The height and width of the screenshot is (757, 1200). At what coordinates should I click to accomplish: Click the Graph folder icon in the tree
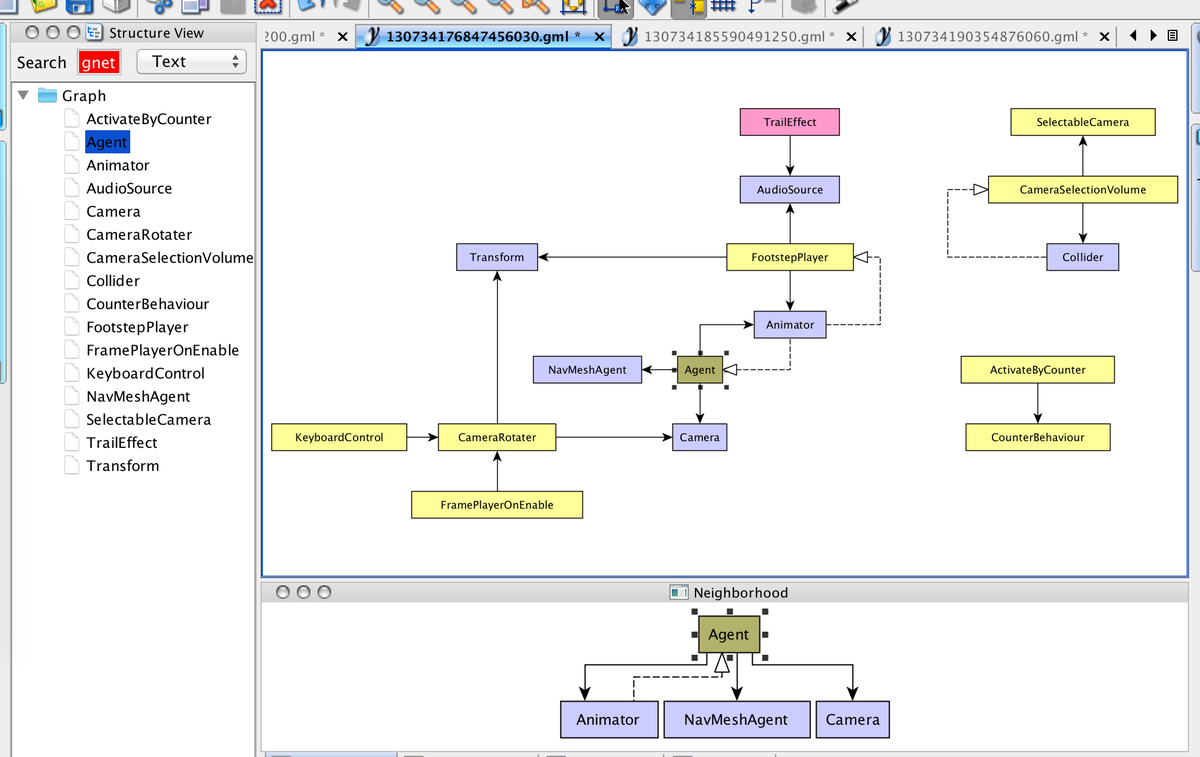pyautogui.click(x=47, y=96)
